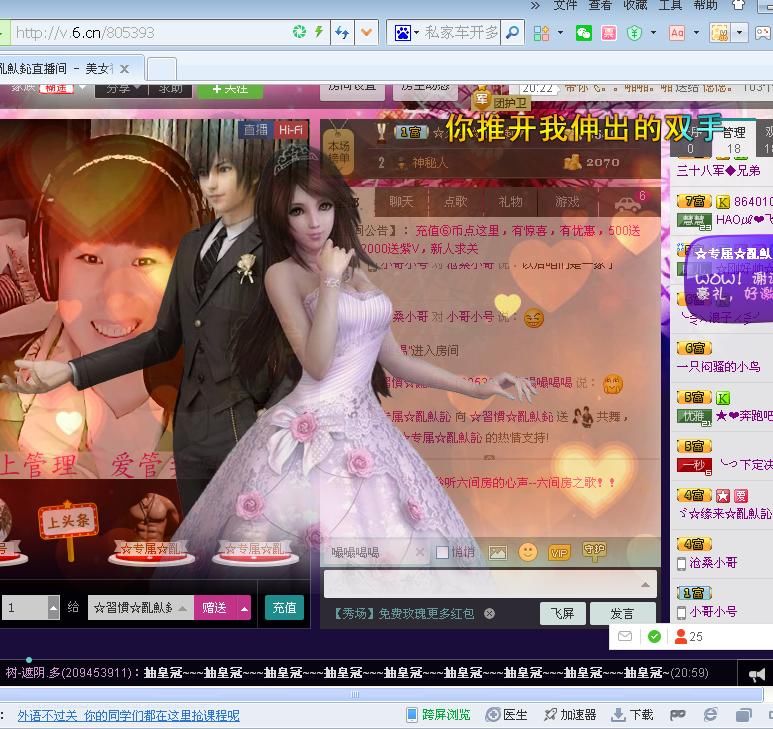Viewport: 773px width, 729px height.
Task: Click the yellow screenshot tool icon
Action: (x=719, y=33)
